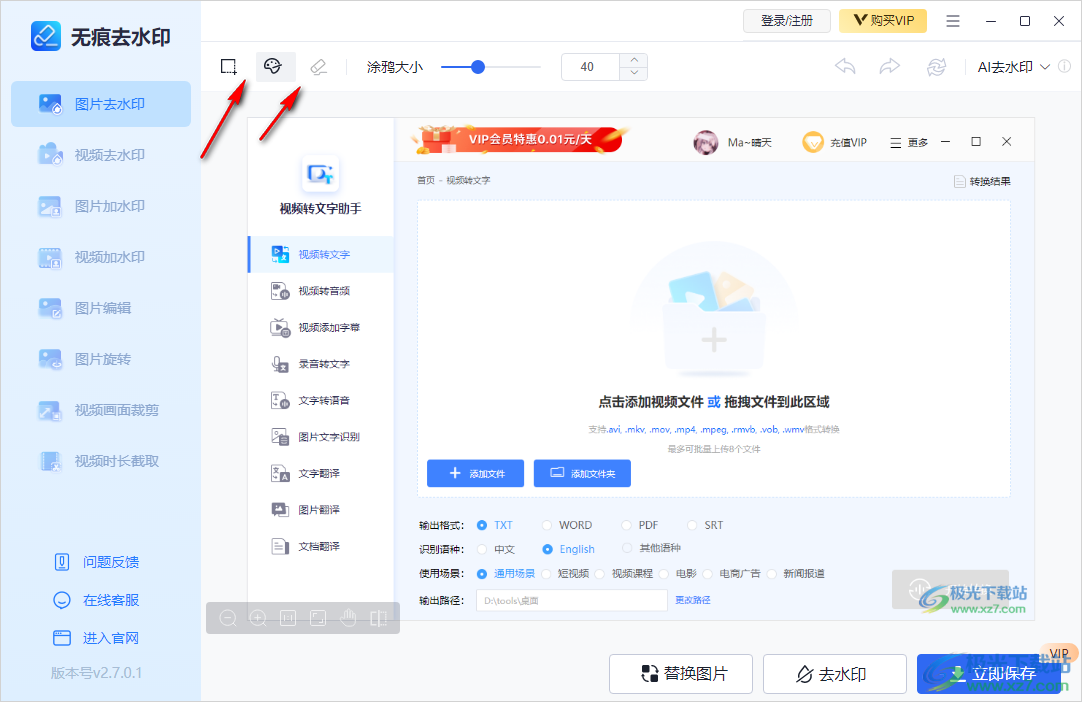Click the 更改路径 link in image
The width and height of the screenshot is (1082, 702).
tap(693, 601)
